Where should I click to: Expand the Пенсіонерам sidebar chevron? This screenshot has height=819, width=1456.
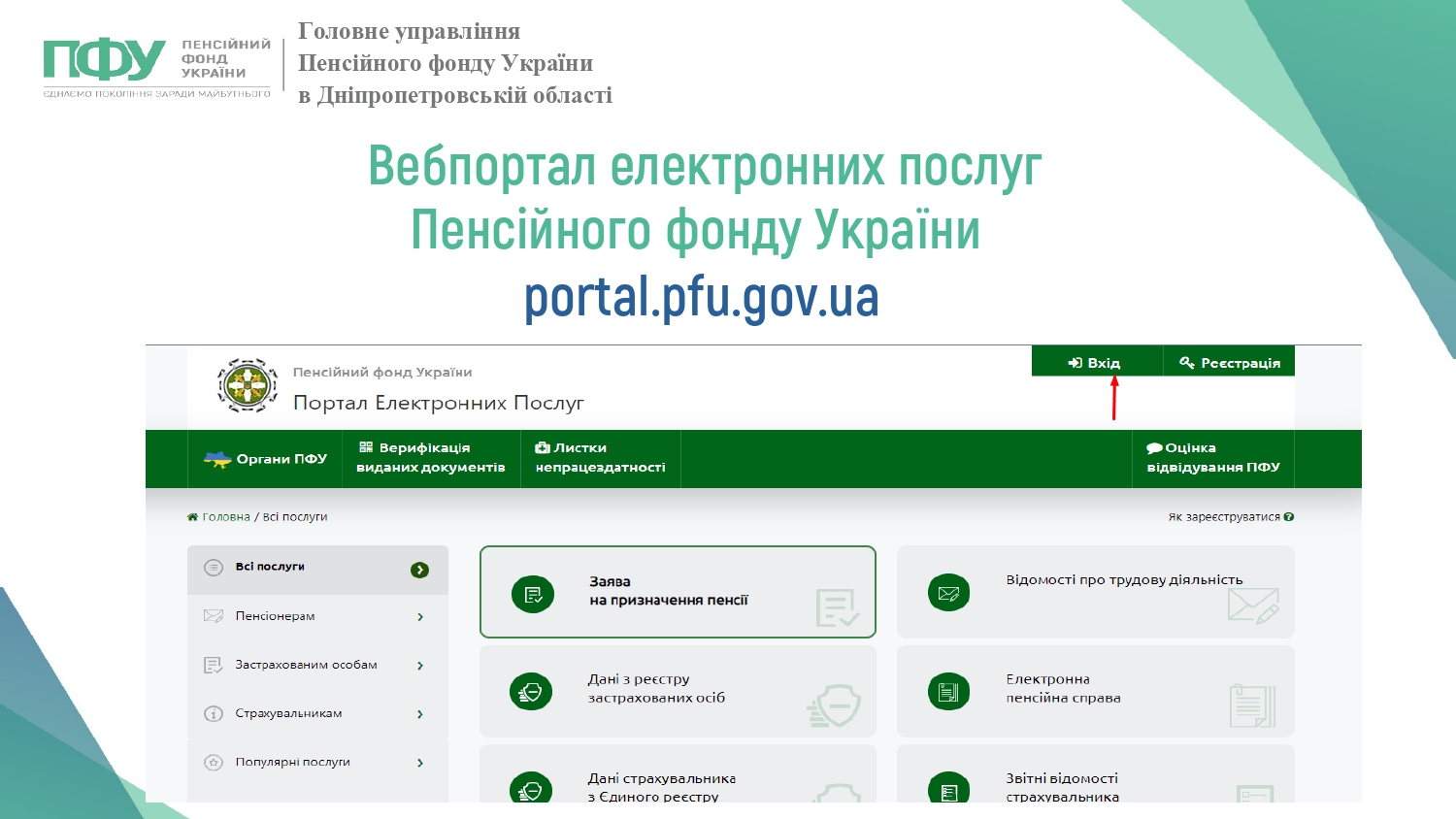coord(420,617)
